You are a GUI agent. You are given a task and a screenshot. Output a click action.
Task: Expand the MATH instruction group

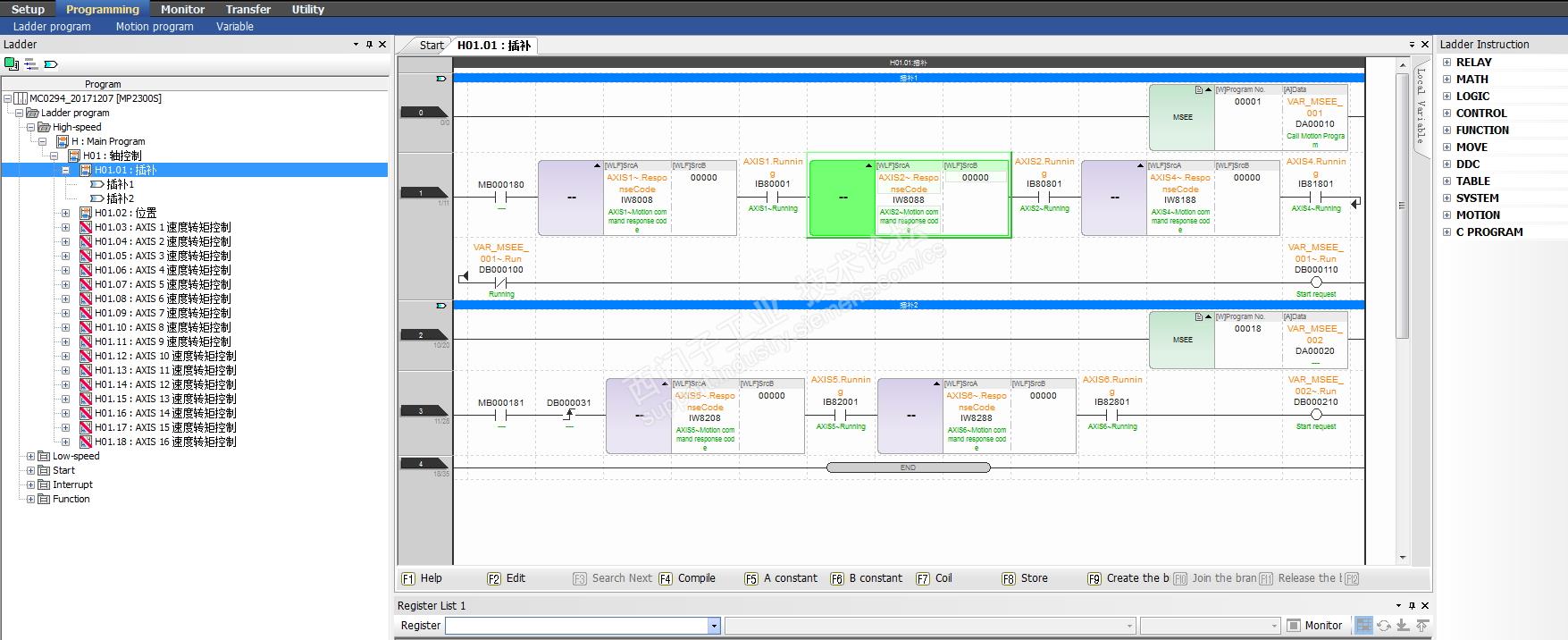1446,79
